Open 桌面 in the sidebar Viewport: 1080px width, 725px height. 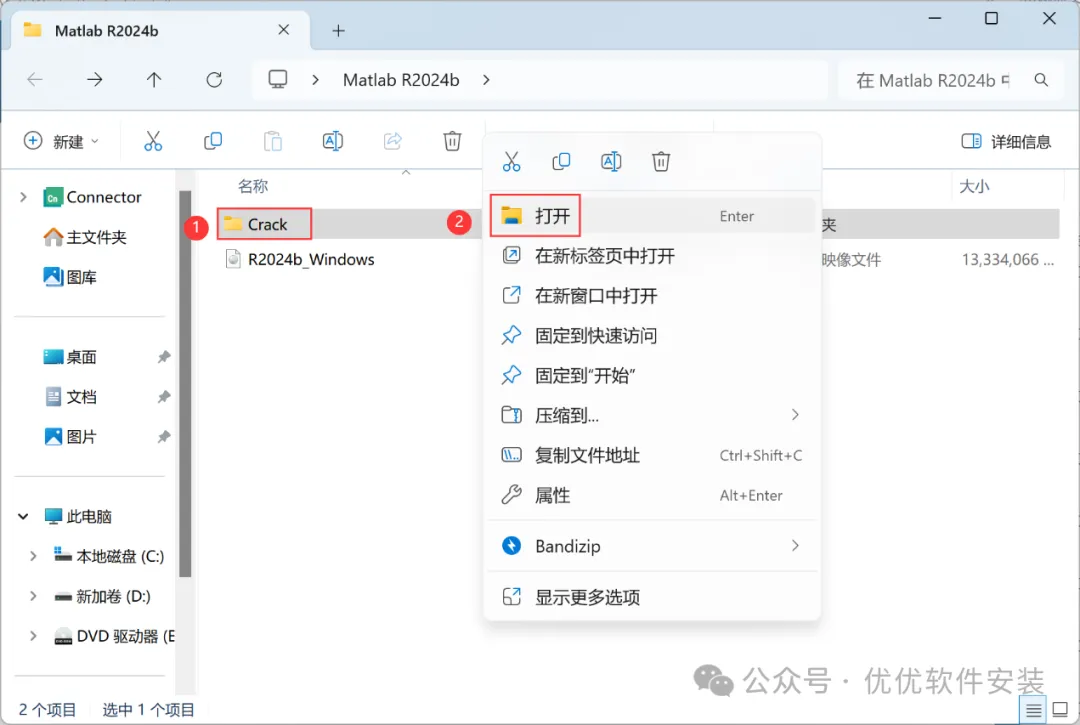point(70,357)
